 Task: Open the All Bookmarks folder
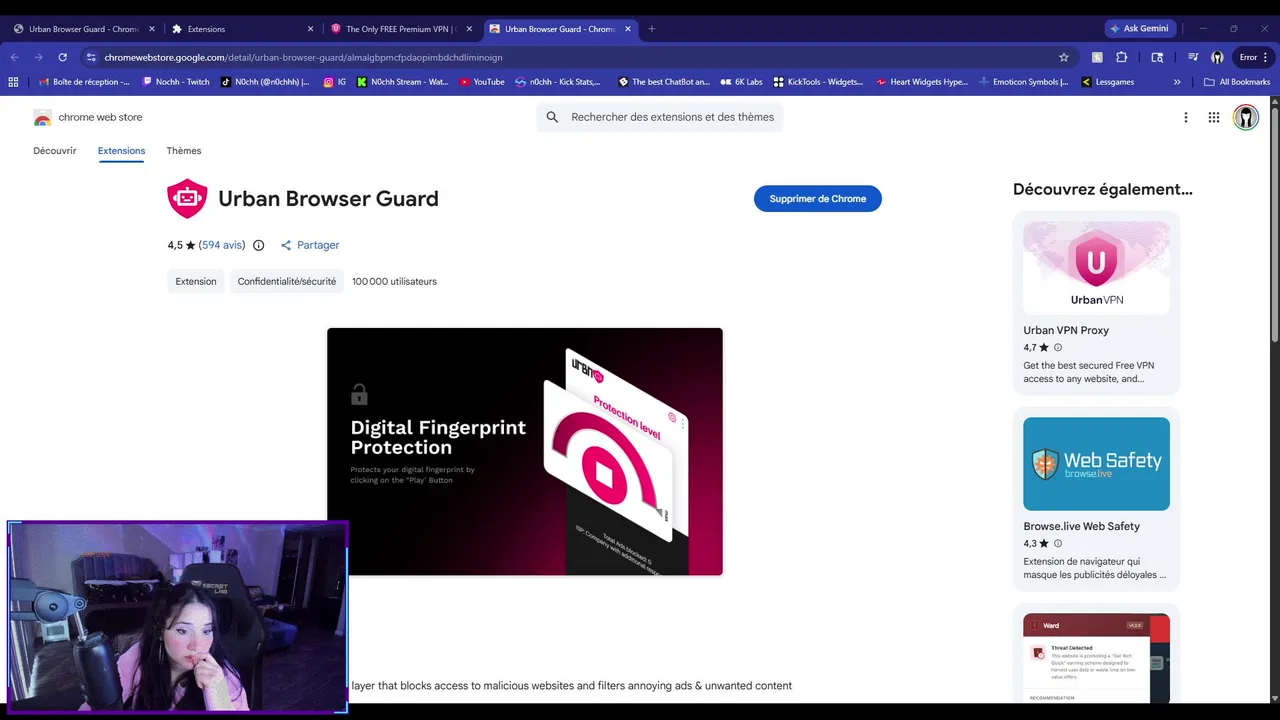tap(1237, 82)
